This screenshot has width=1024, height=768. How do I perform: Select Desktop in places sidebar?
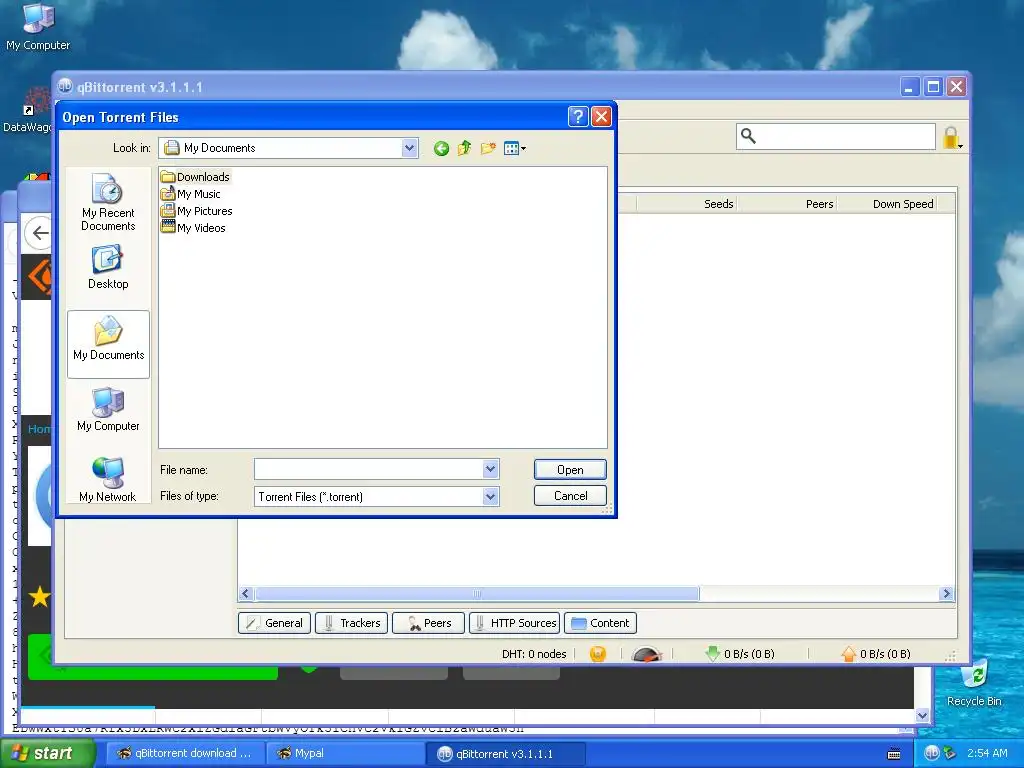tap(108, 267)
